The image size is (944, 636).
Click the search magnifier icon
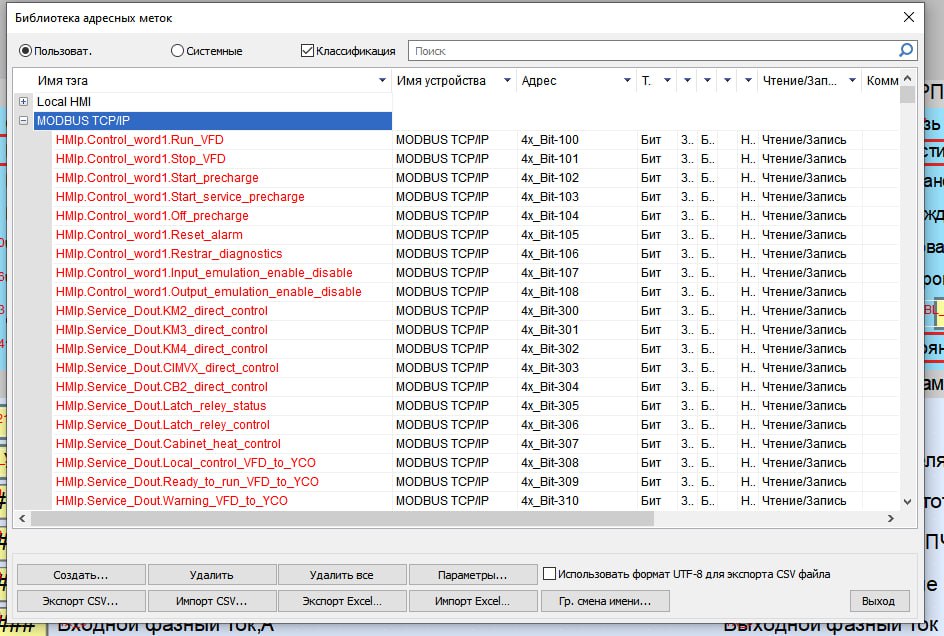tap(905, 51)
